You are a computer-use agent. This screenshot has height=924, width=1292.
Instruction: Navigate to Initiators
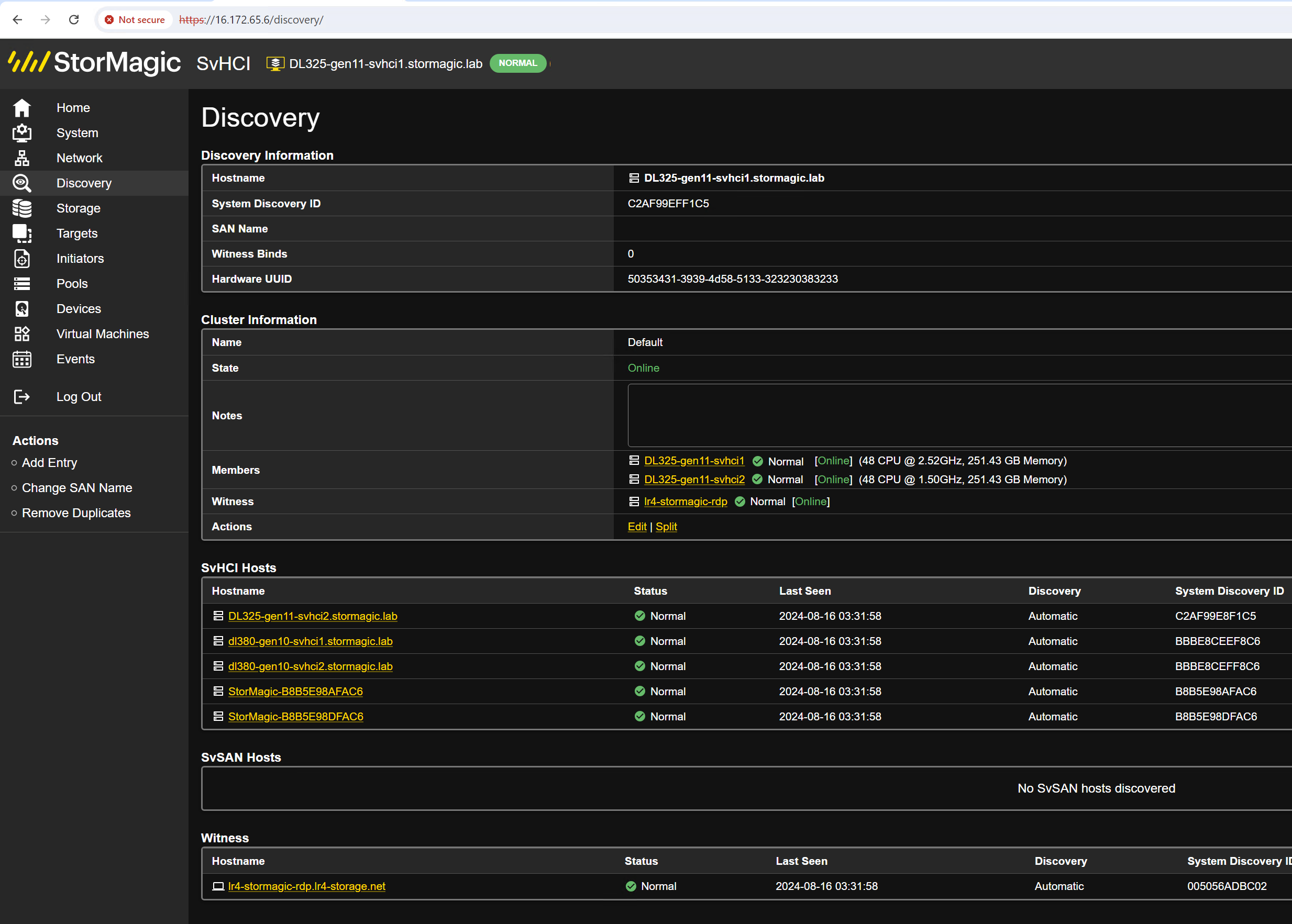pos(80,258)
